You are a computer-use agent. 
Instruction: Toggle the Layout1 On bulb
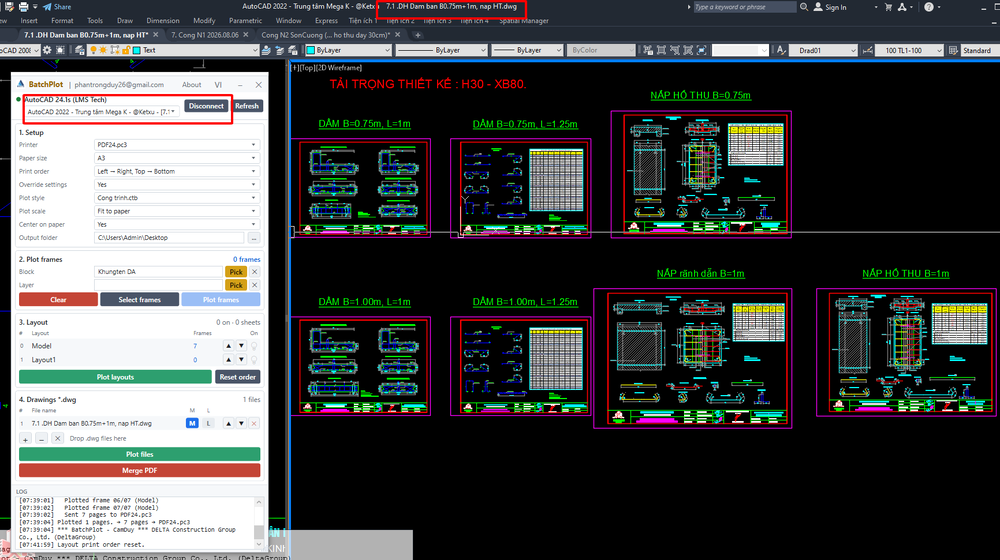tap(254, 360)
